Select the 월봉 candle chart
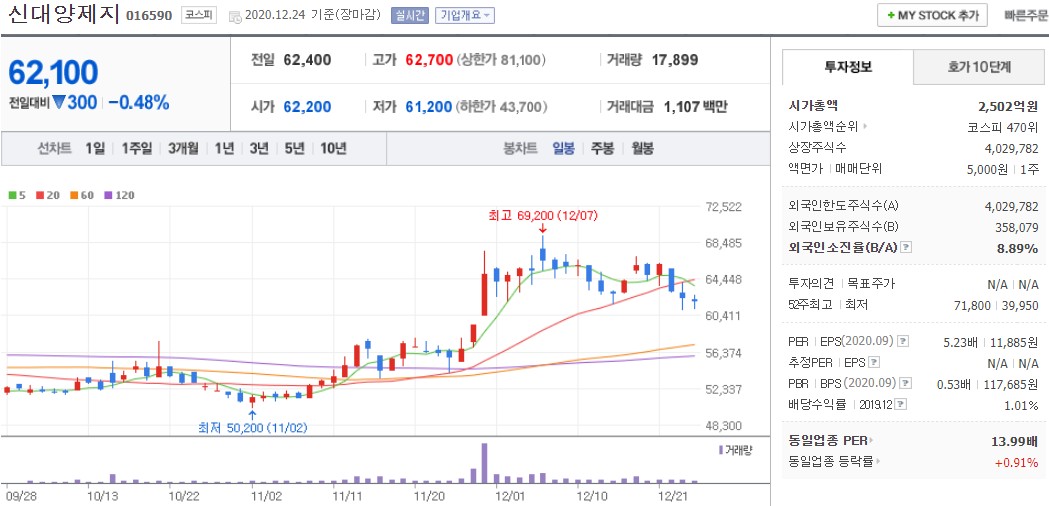The image size is (1049, 506). (642, 149)
